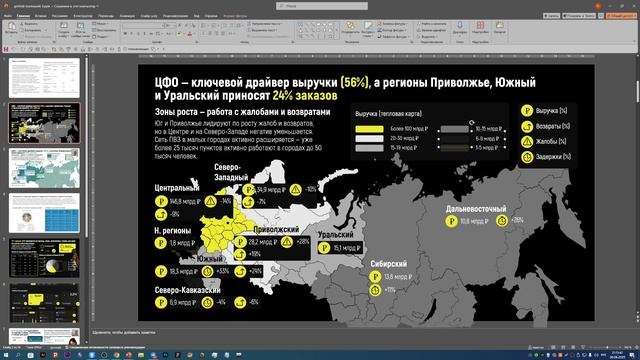
Task: Click the red font color icon
Action: pos(189,33)
